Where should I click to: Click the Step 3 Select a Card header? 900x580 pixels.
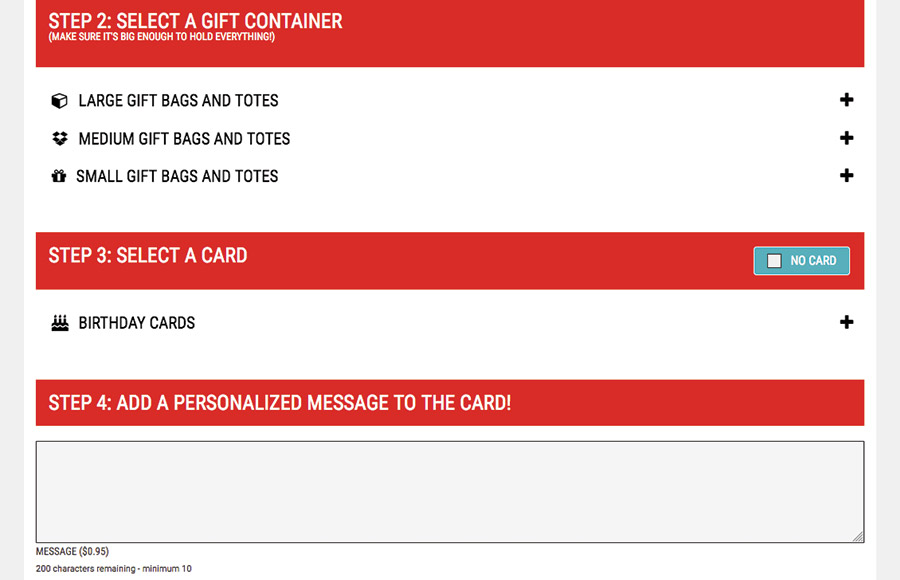pyautogui.click(x=450, y=261)
